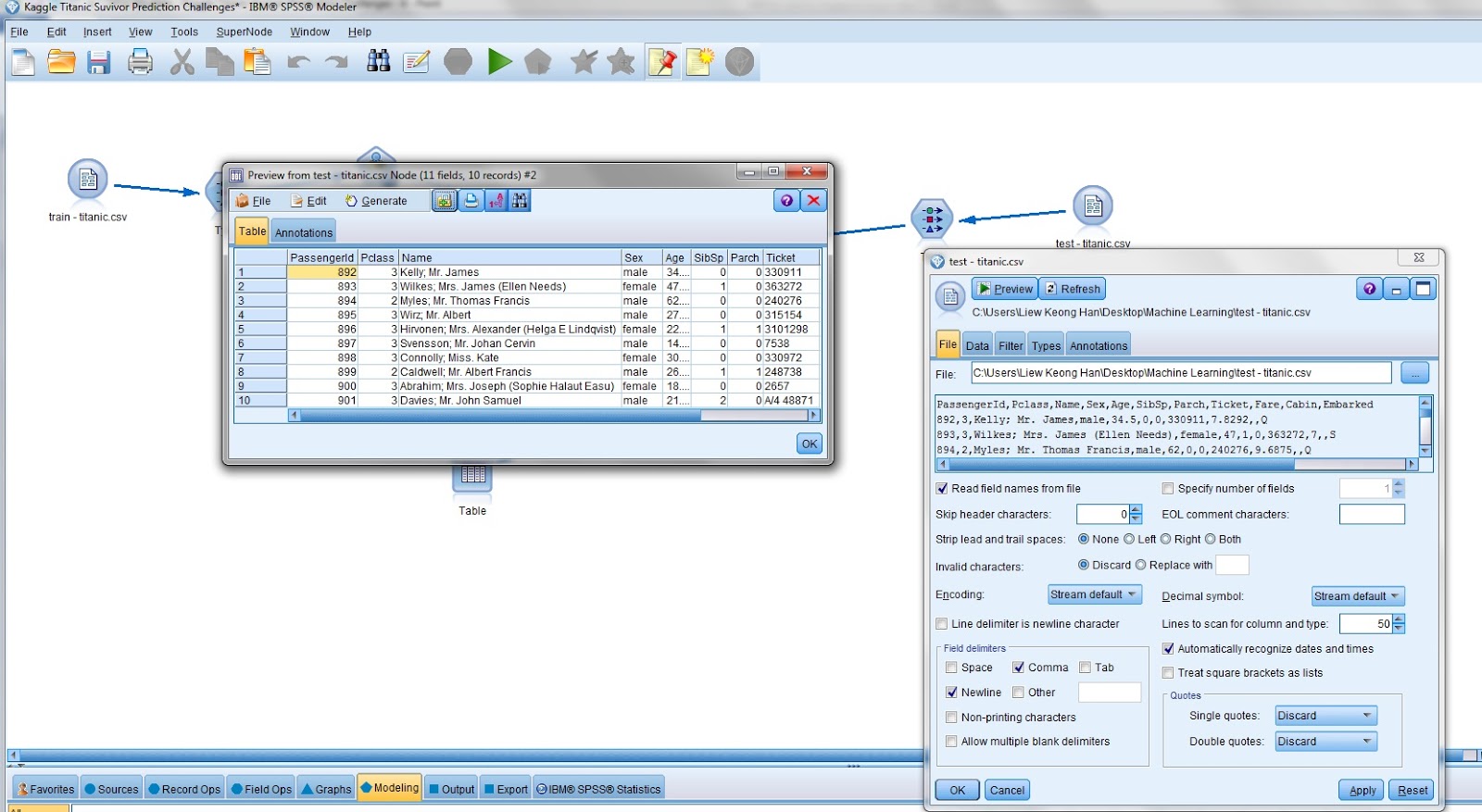Run the stream with the green play icon

pyautogui.click(x=499, y=62)
